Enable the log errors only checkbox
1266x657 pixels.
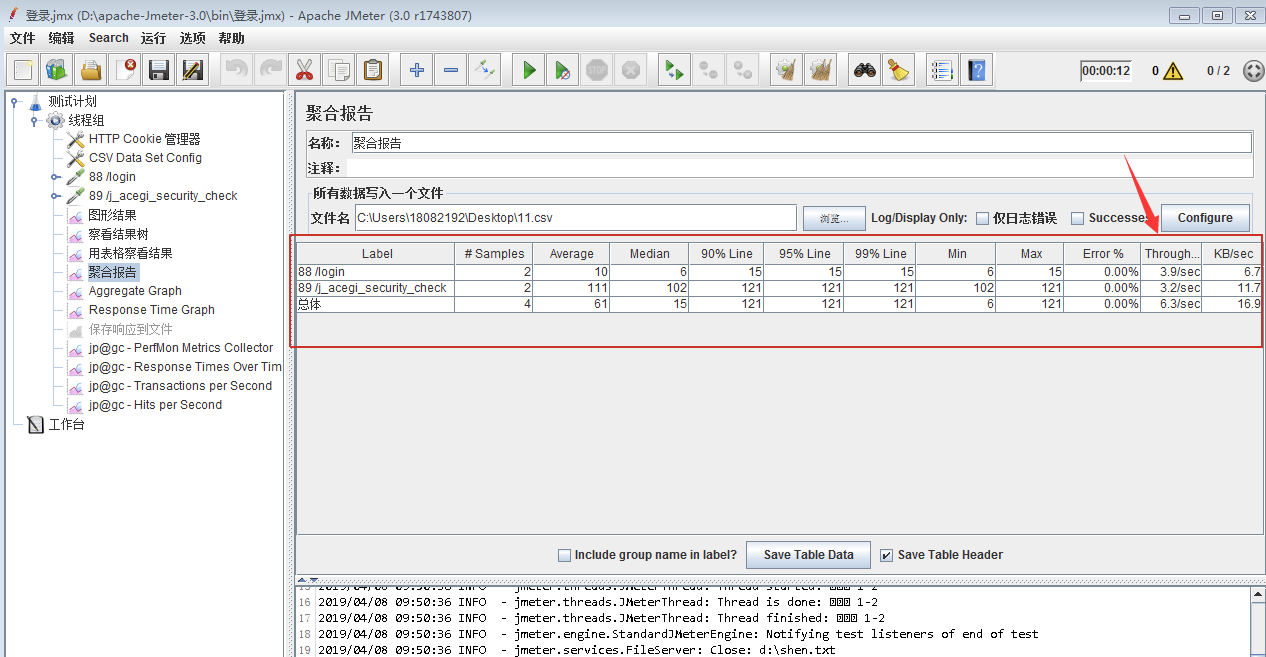point(983,218)
